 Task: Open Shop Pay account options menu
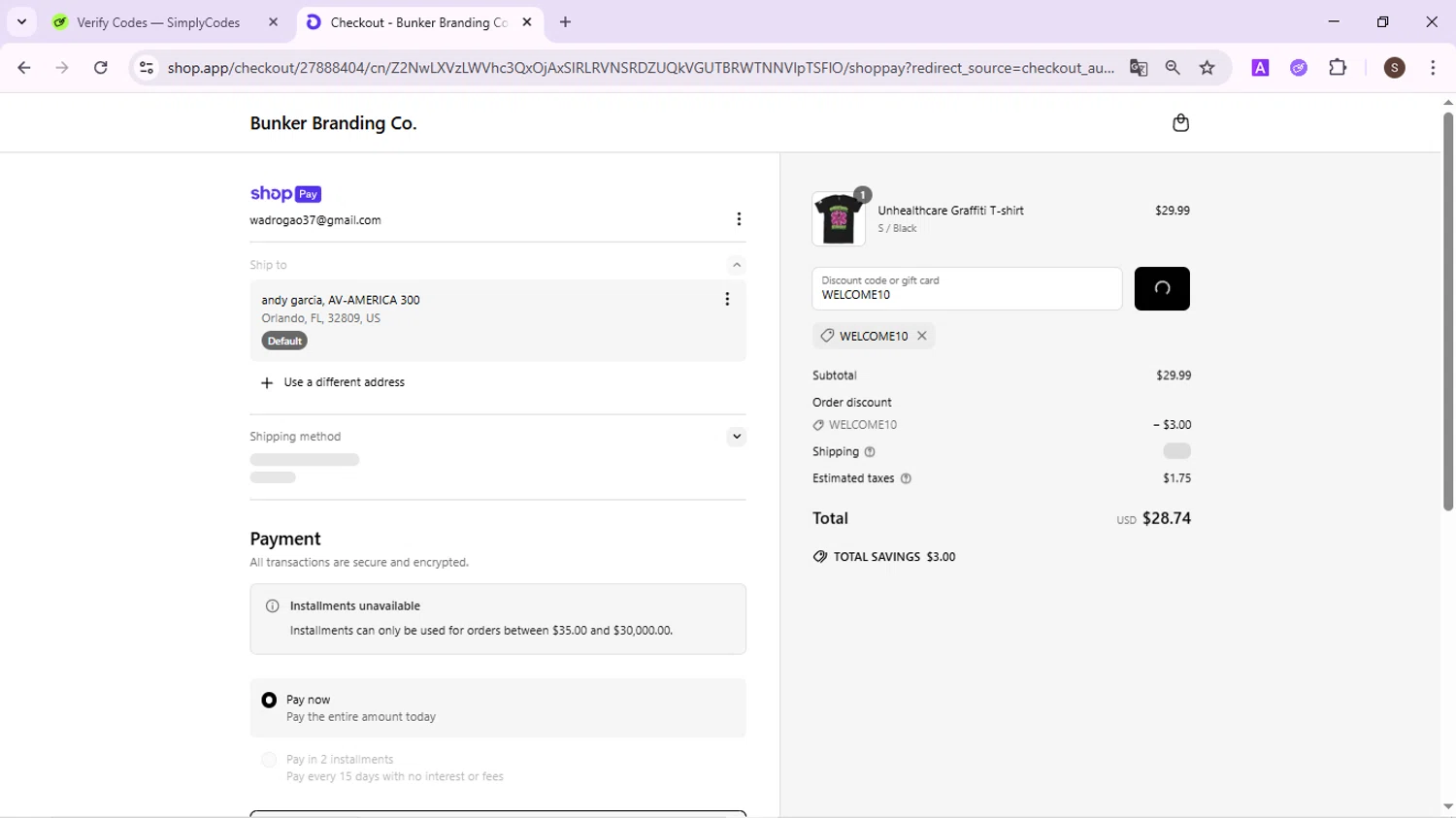click(739, 219)
